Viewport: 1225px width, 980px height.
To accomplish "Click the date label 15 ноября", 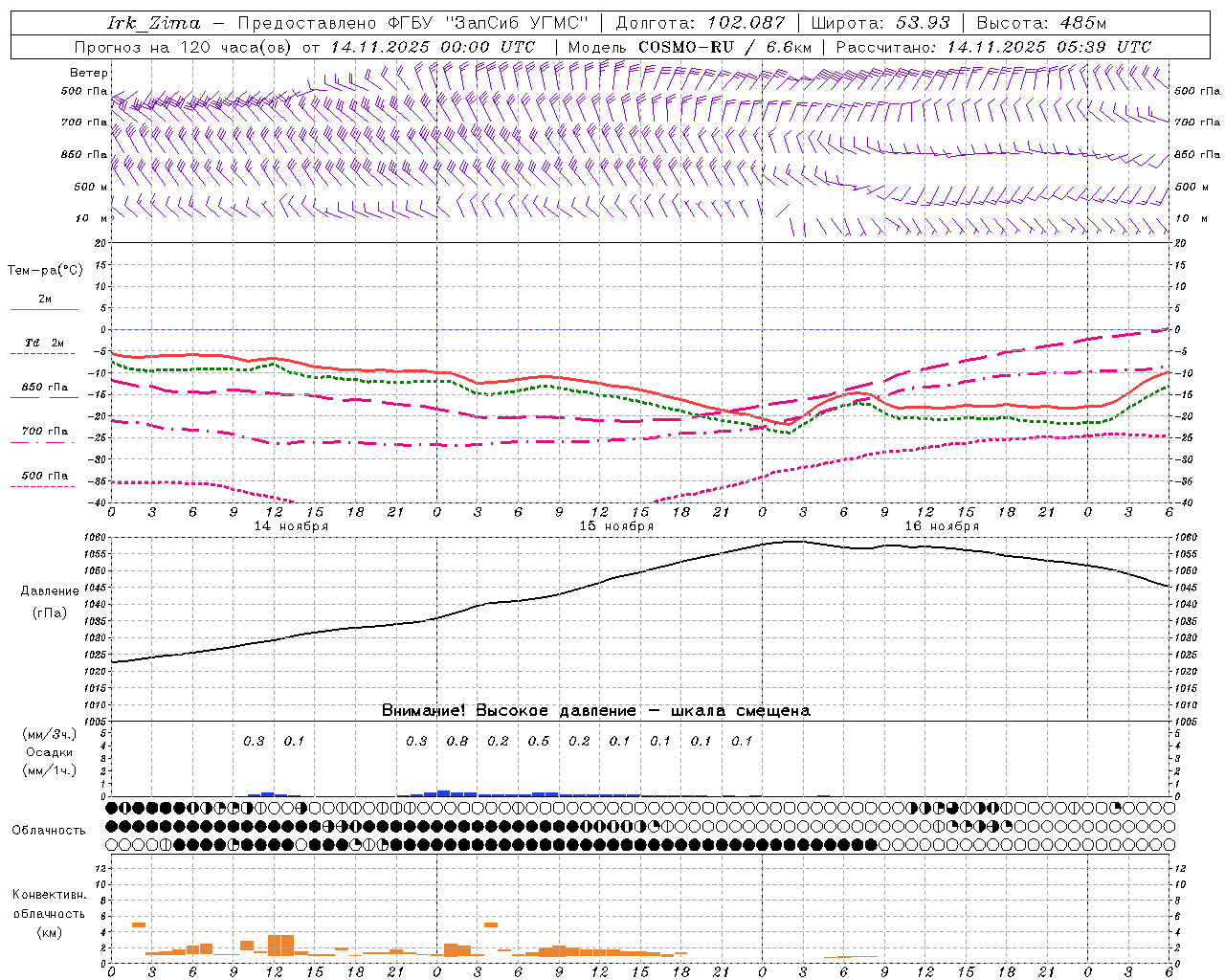I will tap(616, 526).
